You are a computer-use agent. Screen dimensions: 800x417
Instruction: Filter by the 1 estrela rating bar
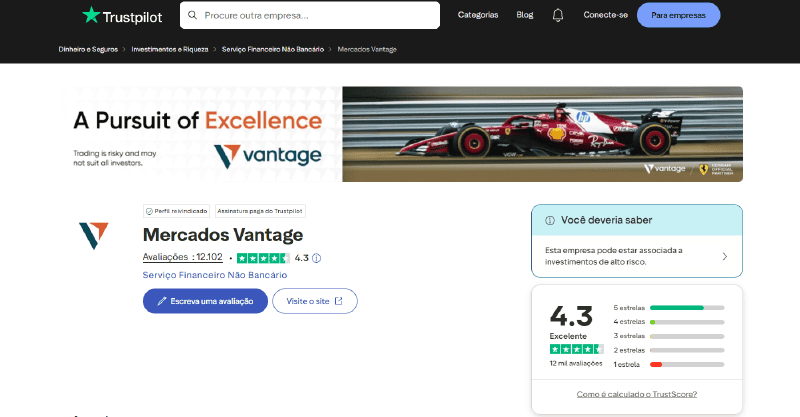[x=668, y=364]
